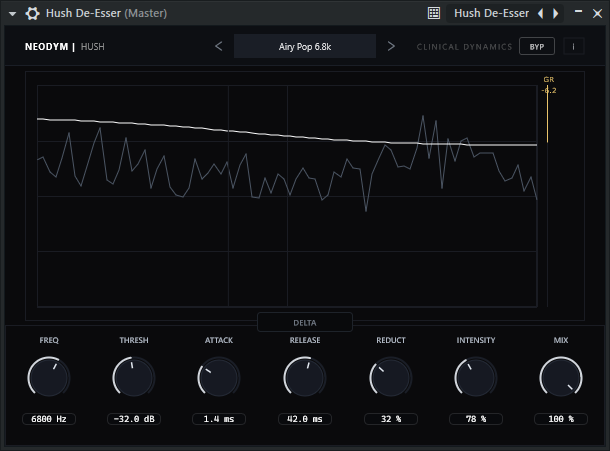Open the preset grid browser icon

coord(434,13)
